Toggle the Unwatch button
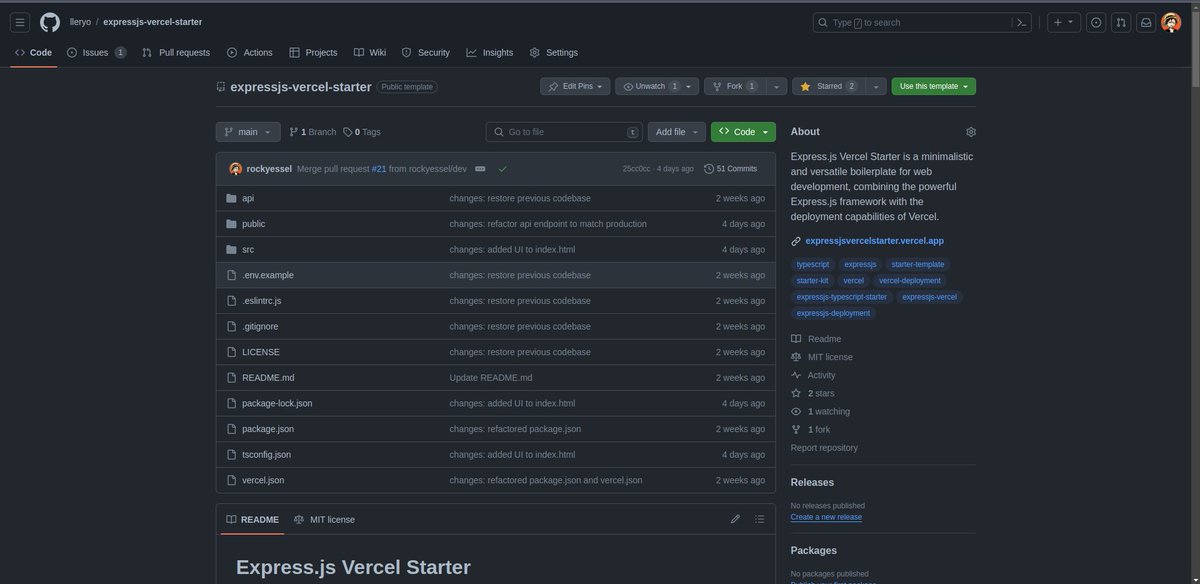1200x584 pixels. [x=657, y=86]
